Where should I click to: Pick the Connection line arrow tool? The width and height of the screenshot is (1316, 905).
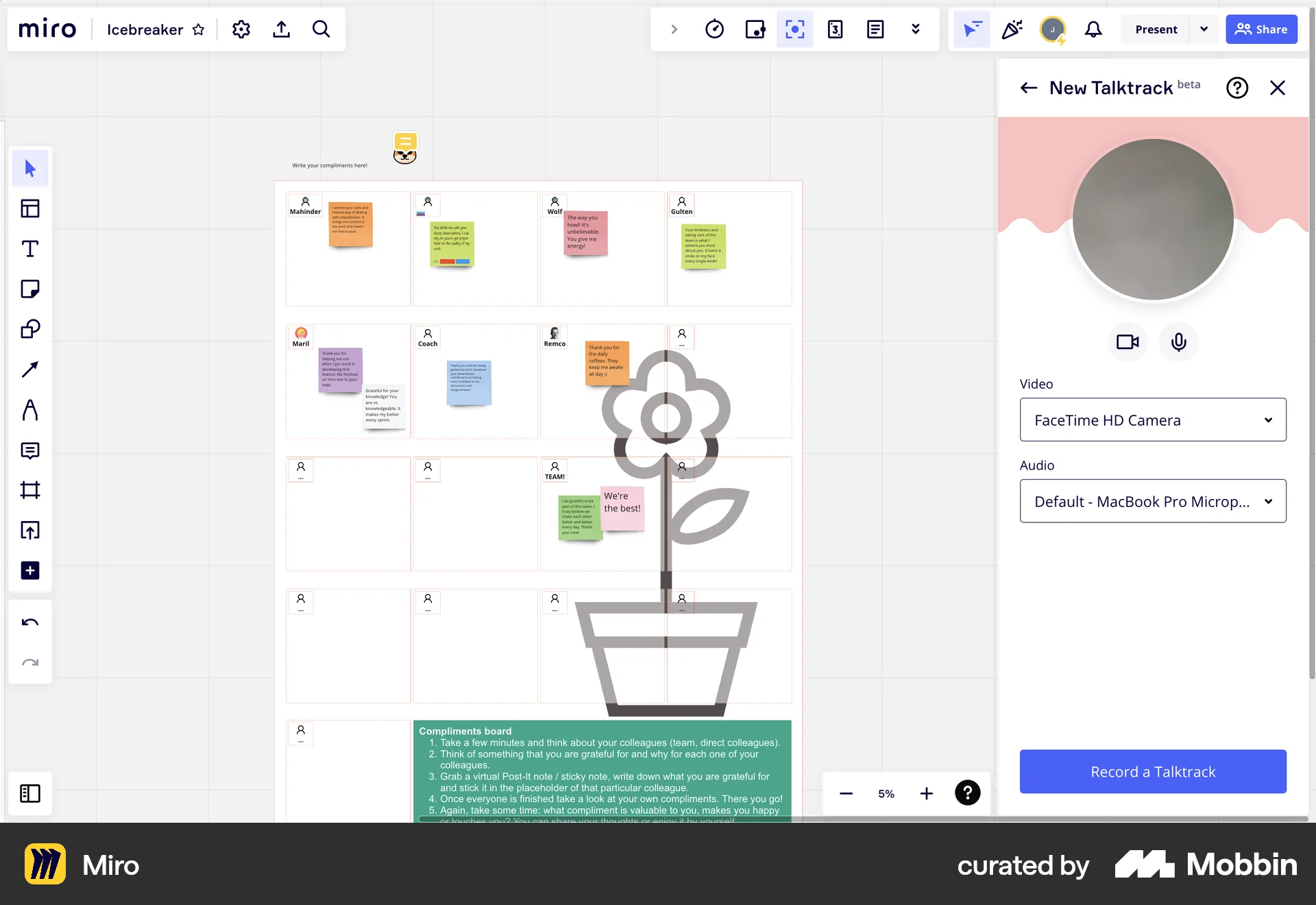[29, 370]
